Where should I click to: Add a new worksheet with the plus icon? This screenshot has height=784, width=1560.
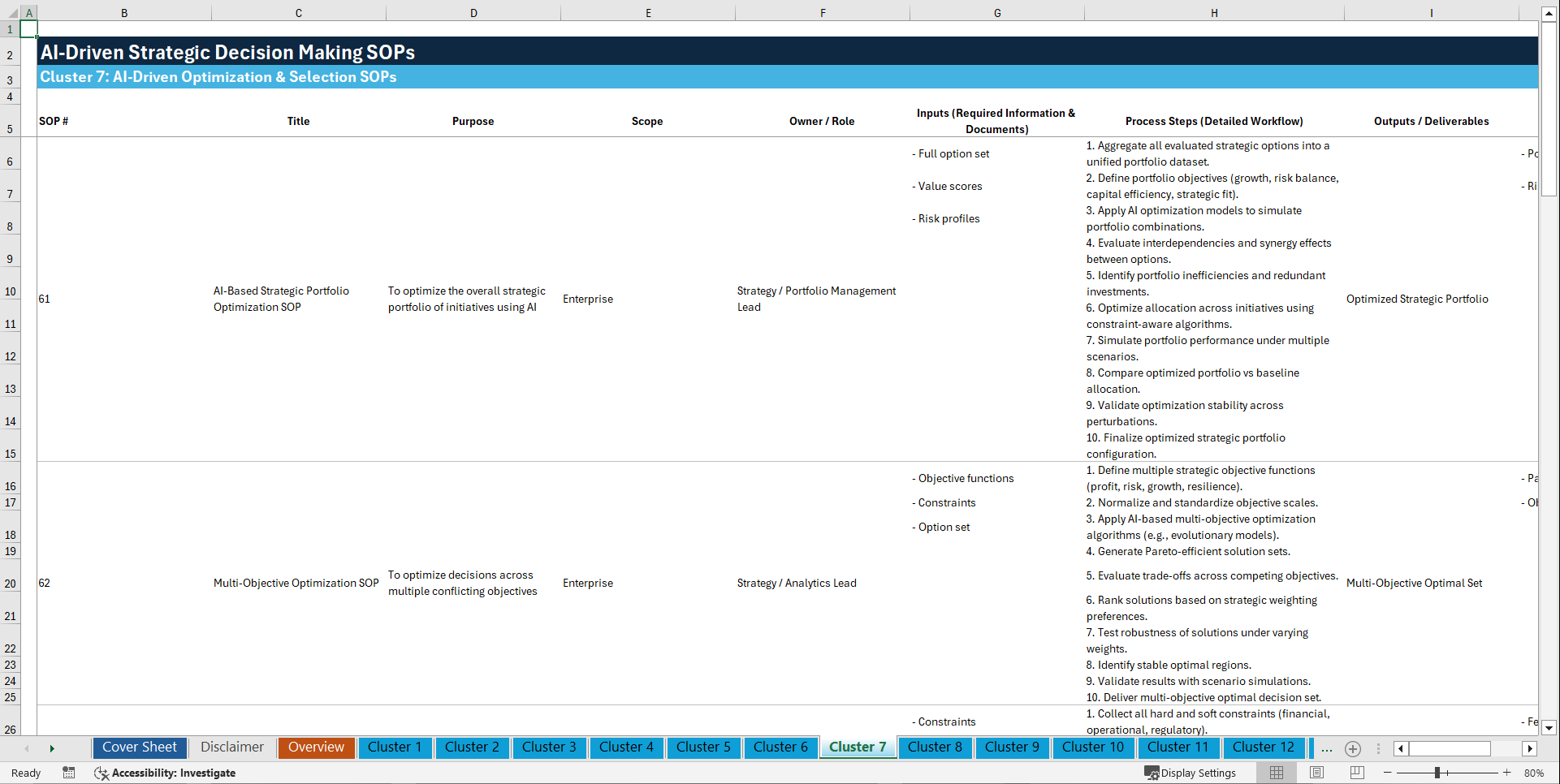click(1353, 749)
